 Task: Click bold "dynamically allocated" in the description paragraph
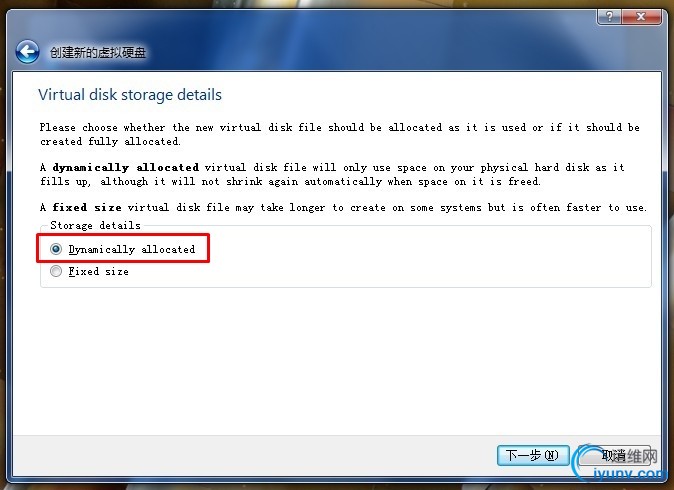click(126, 167)
